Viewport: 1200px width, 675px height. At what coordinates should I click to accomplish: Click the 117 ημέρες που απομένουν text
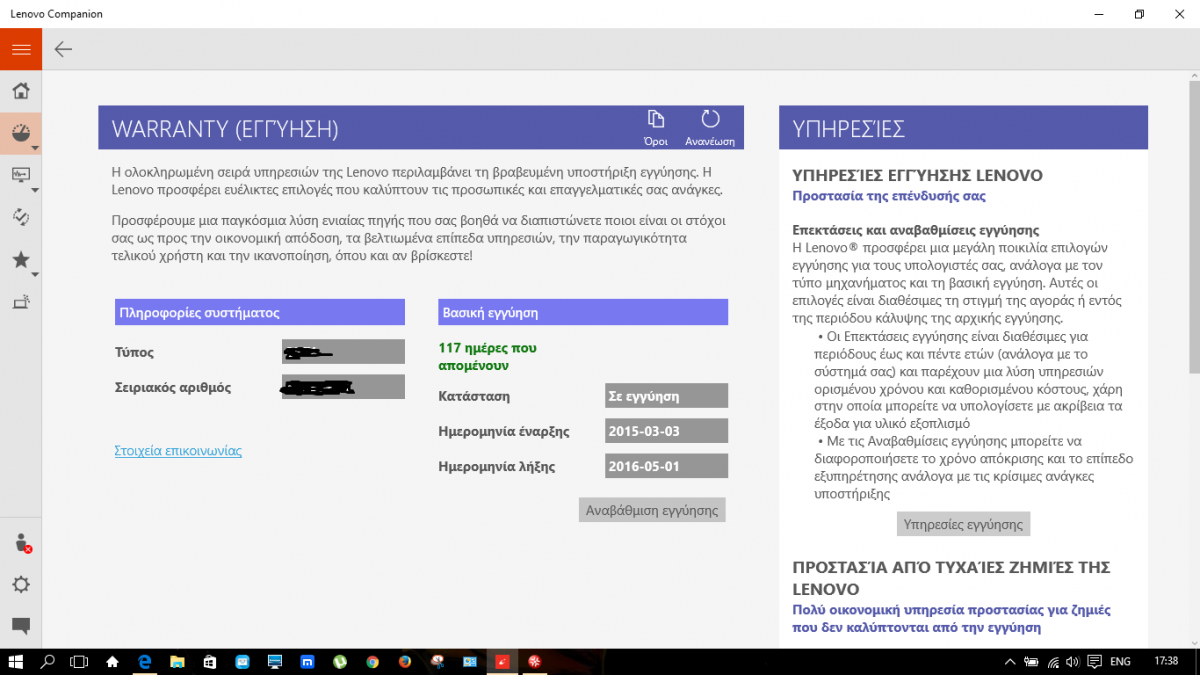[x=488, y=357]
